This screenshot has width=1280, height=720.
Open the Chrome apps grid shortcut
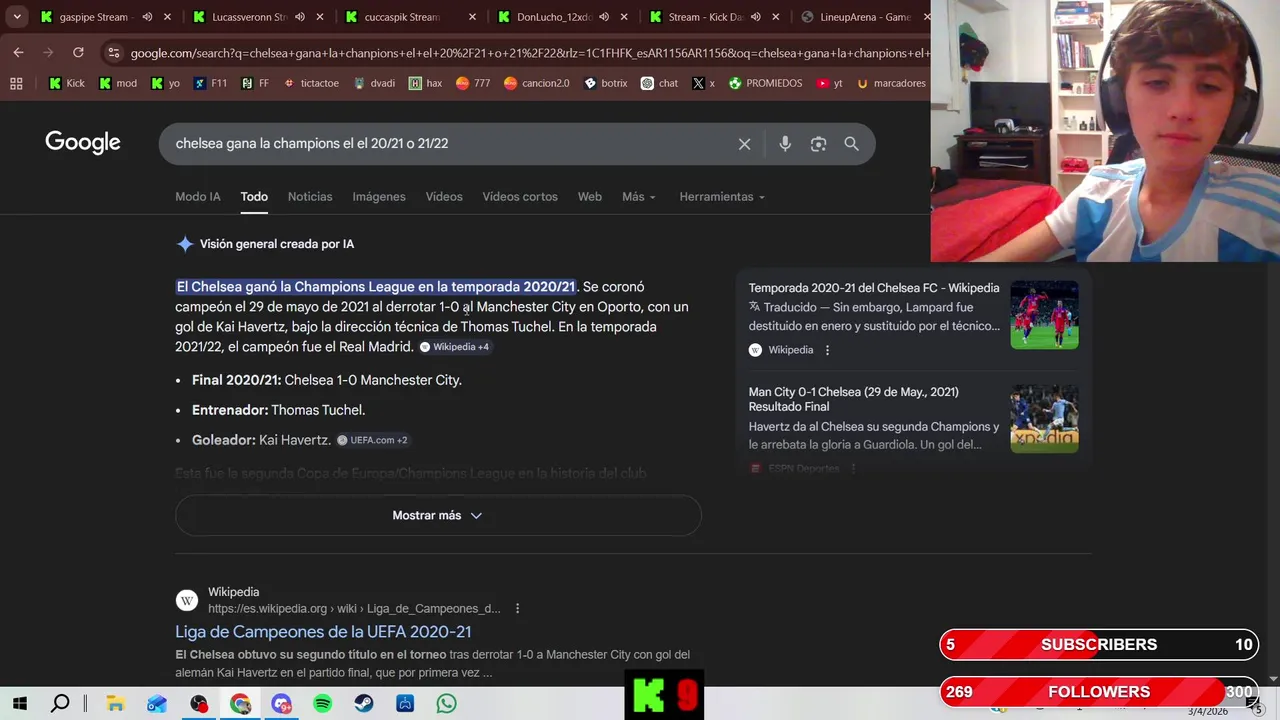click(16, 83)
